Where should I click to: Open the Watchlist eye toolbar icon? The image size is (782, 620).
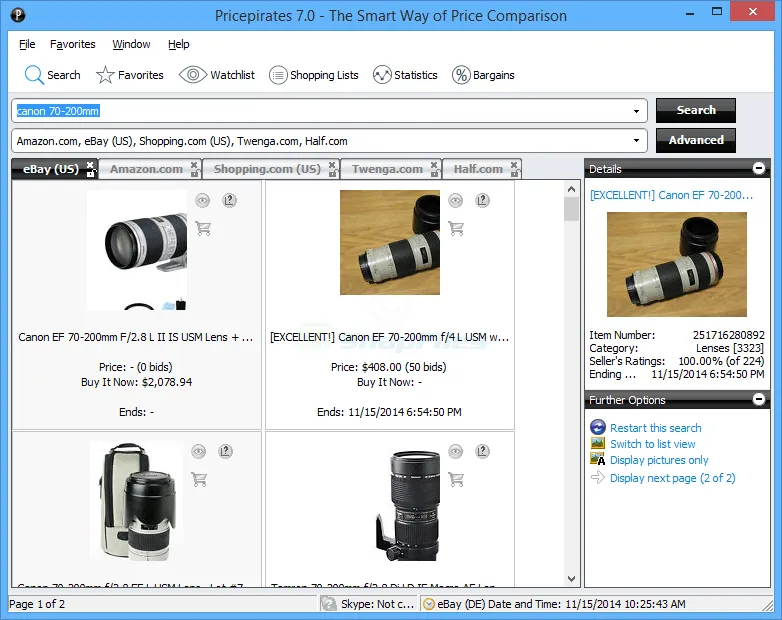[x=193, y=75]
